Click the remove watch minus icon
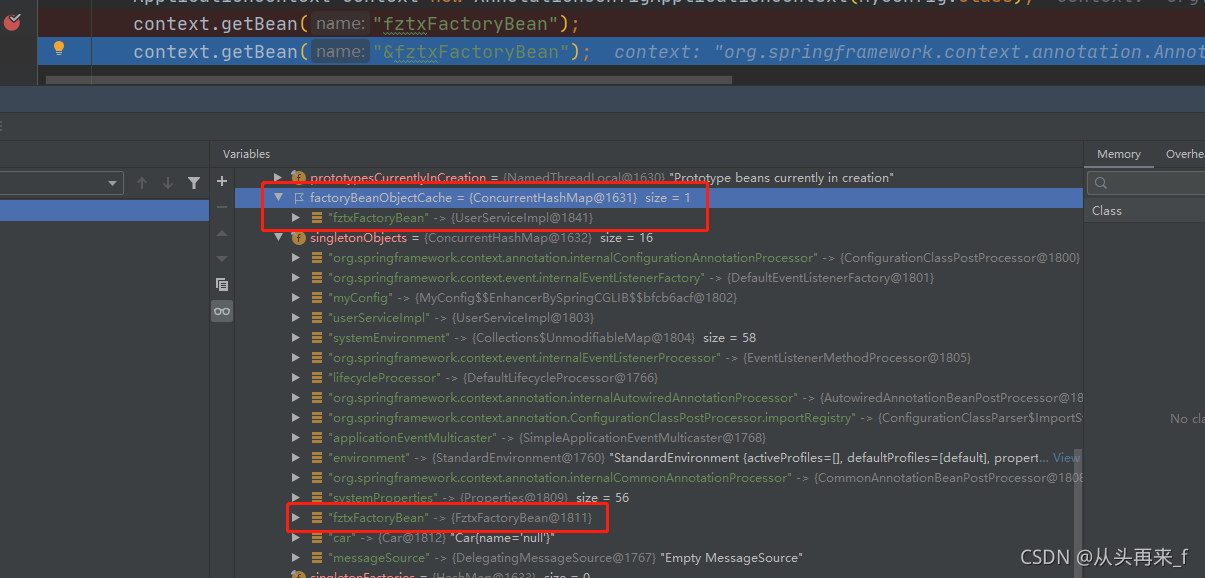The width and height of the screenshot is (1205, 578). 222,207
